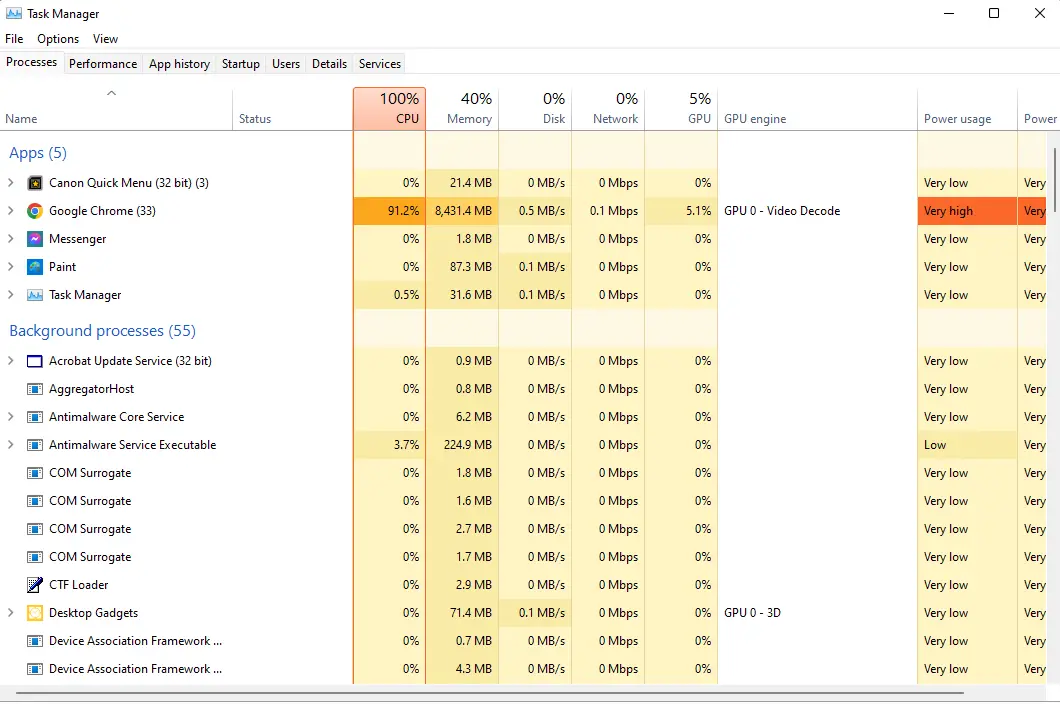Viewport: 1060px width, 709px height.
Task: Click the Canon Quick Menu app icon
Action: click(x=34, y=183)
